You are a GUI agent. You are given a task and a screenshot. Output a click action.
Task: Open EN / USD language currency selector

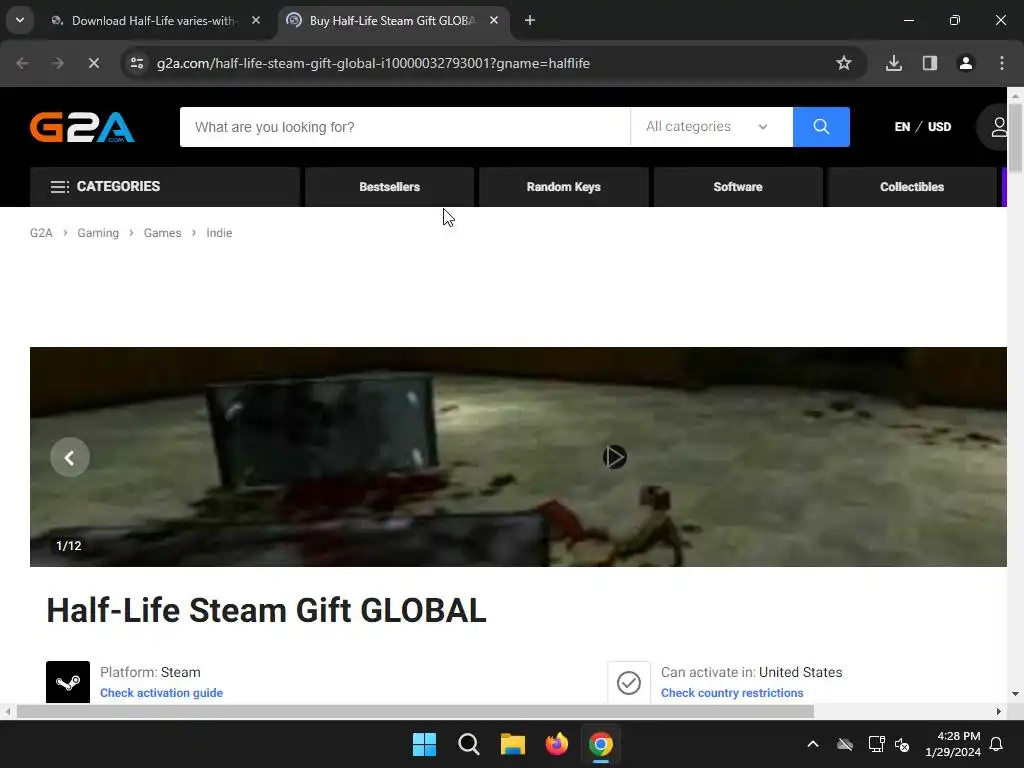923,127
